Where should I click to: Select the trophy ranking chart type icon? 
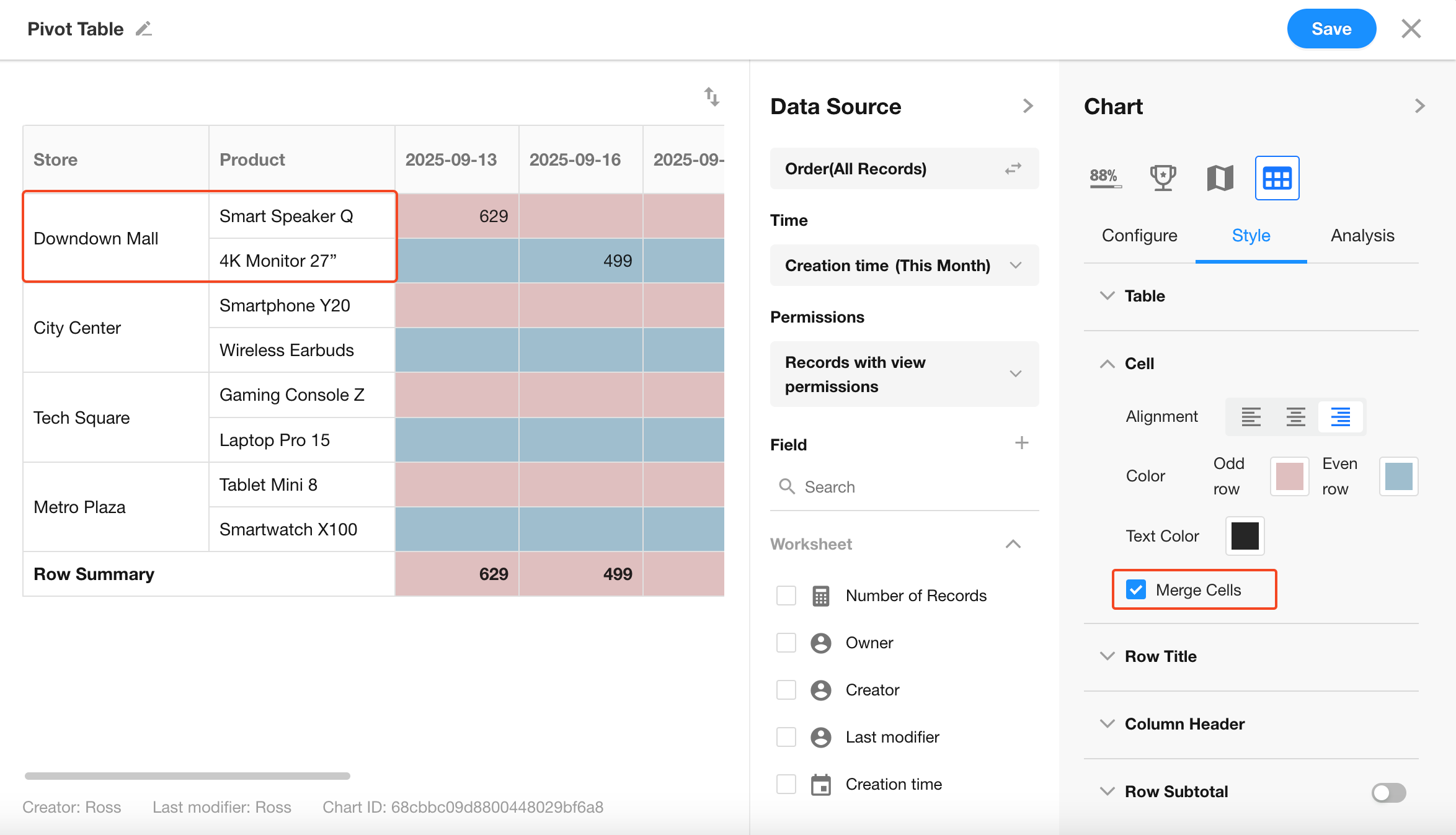point(1163,178)
